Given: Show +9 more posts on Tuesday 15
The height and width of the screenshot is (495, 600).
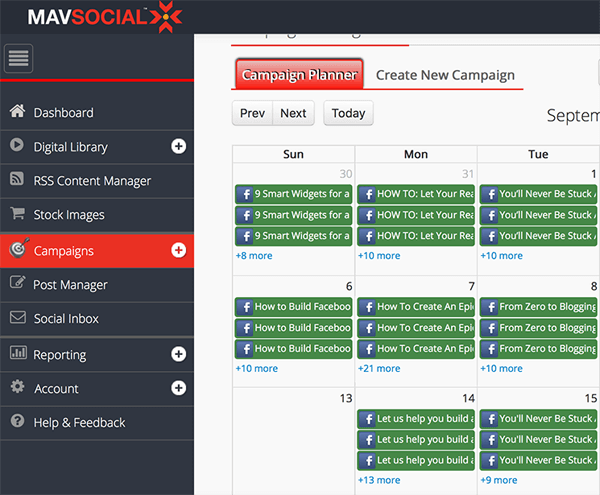Looking at the screenshot, I should click(x=499, y=480).
